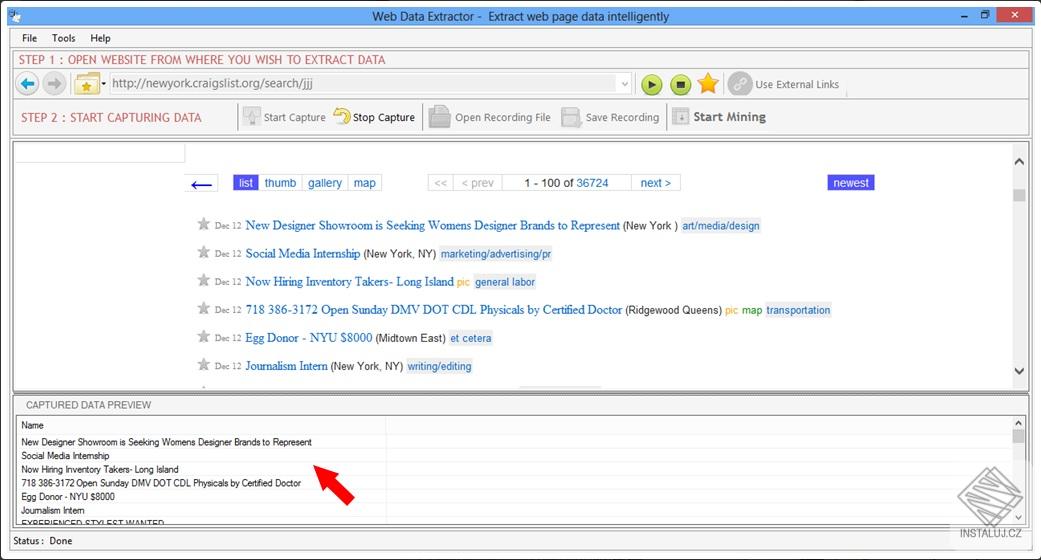Screen dimensions: 1041x560
Task: Click the small search box above listings
Action: pos(100,153)
